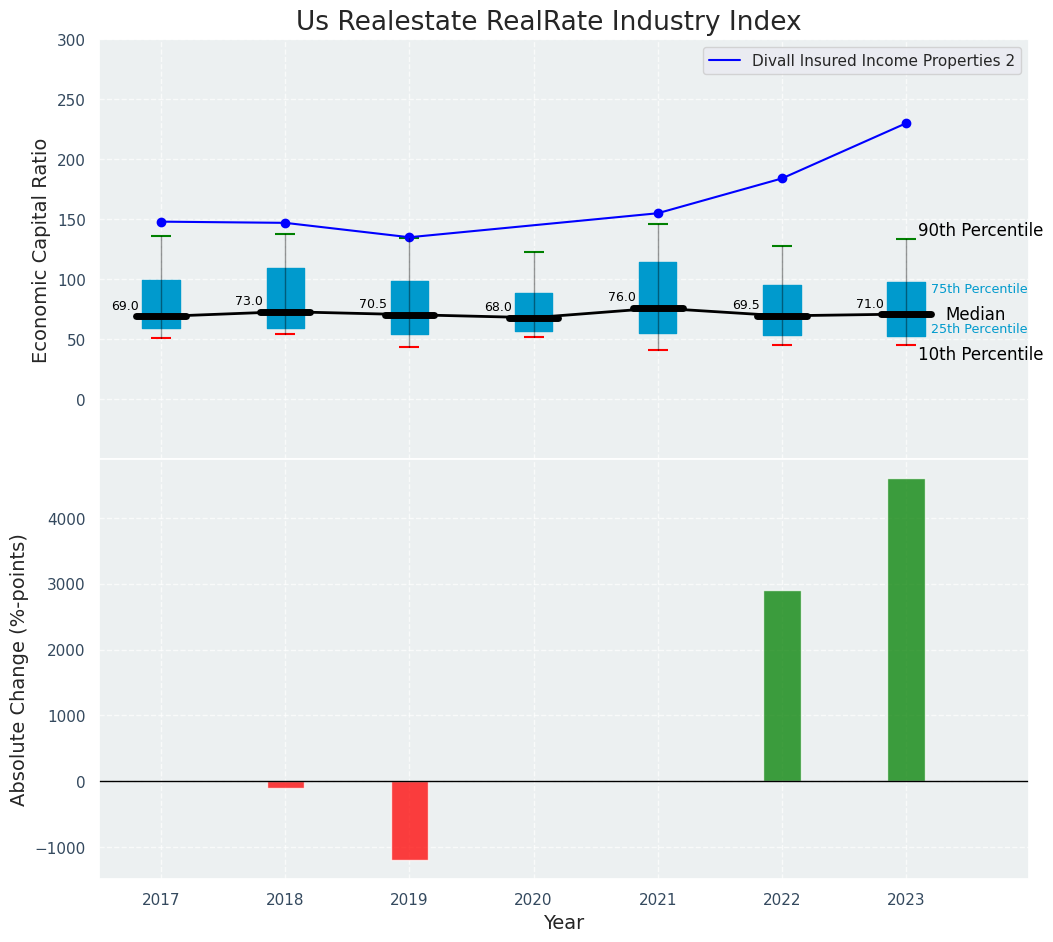The image size is (1053, 942).
Task: Select the Median annotation text
Action: 975,315
